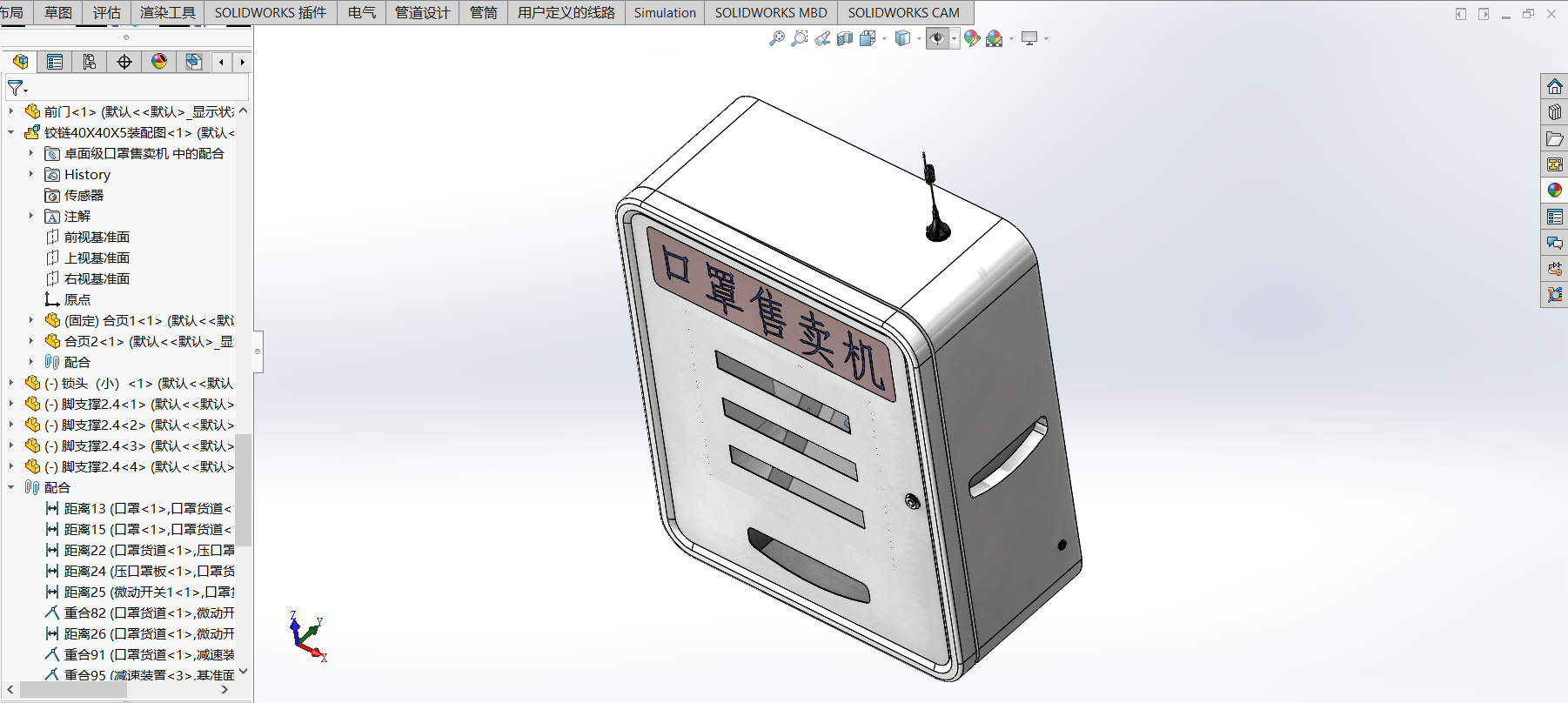Open the 草图 tab

point(58,12)
